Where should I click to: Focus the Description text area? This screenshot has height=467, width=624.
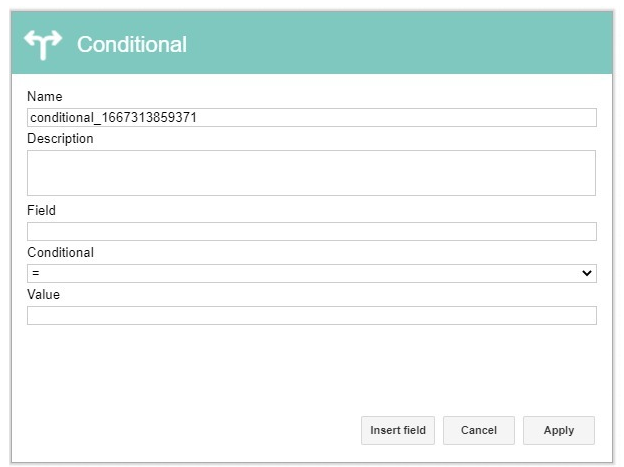[x=311, y=173]
